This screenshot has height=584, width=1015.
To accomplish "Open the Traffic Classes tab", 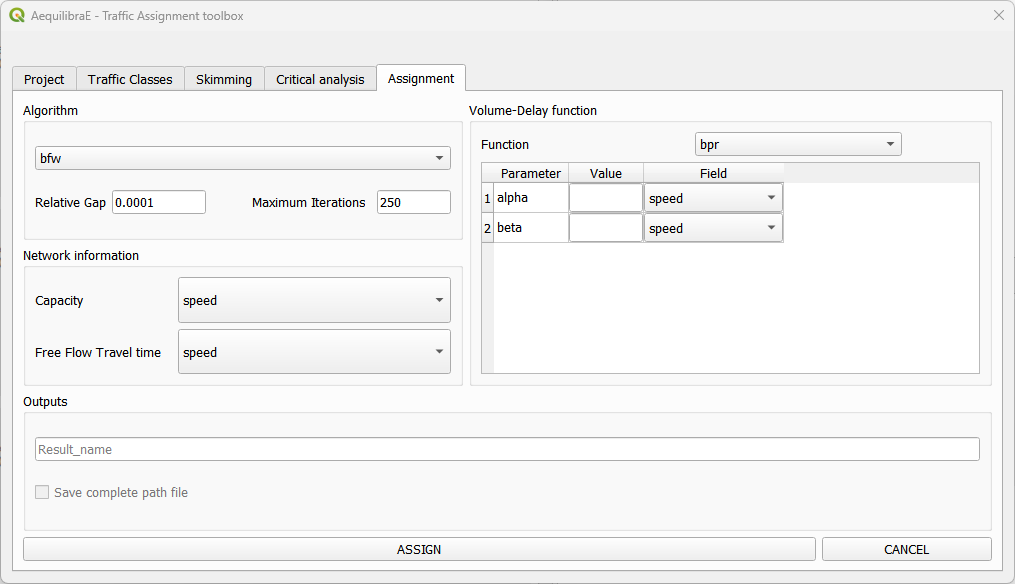I will (x=130, y=79).
